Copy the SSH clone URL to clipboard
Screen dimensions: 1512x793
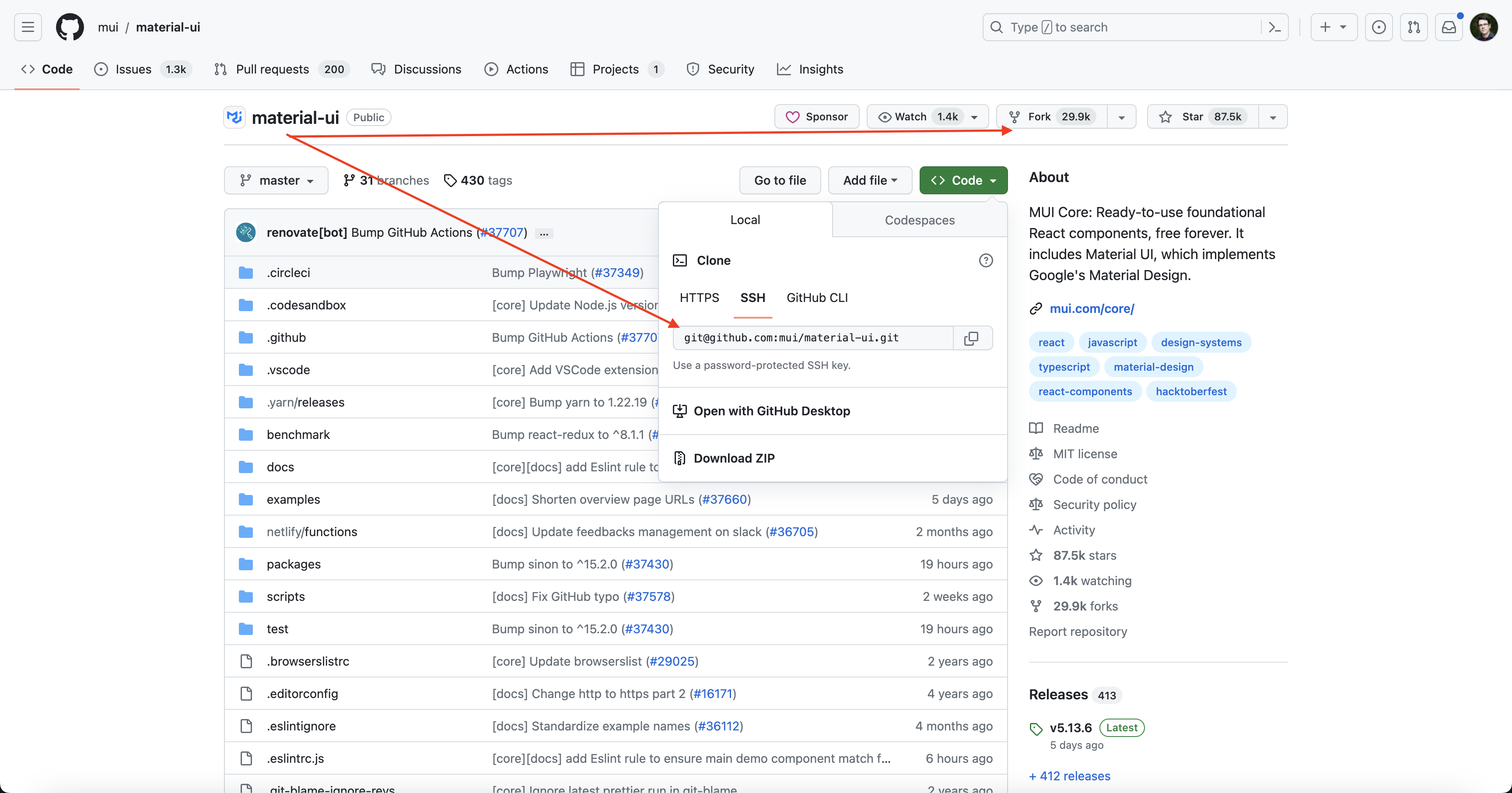click(x=972, y=337)
